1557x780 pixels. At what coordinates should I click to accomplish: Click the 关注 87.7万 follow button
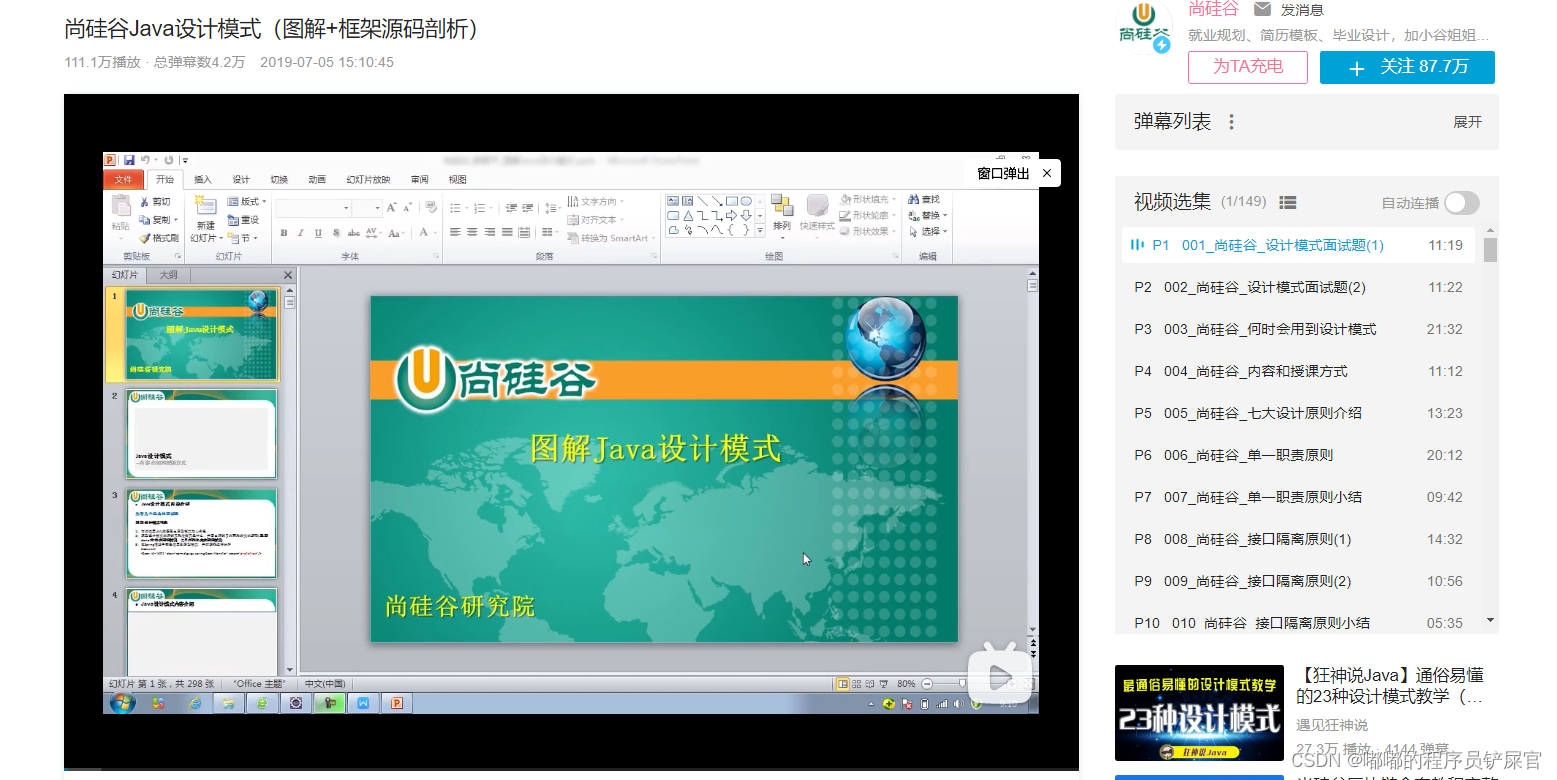point(1407,67)
